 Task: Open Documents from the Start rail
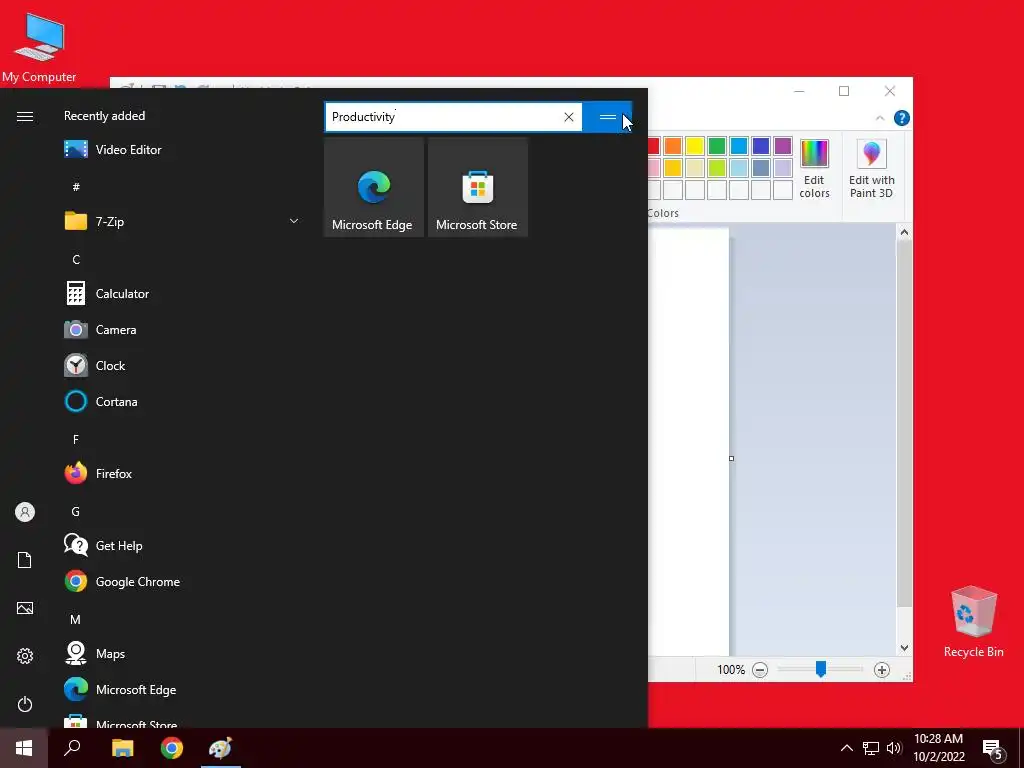pos(25,560)
